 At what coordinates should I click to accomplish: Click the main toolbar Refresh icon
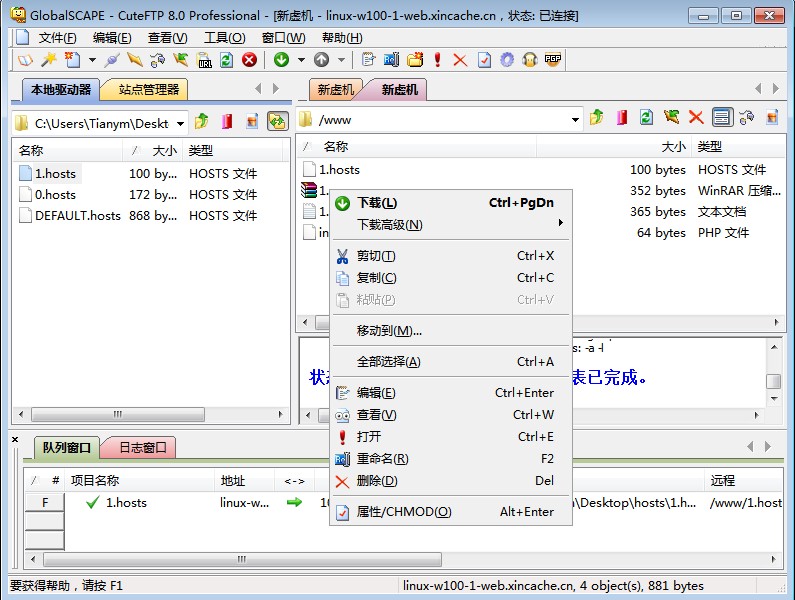[227, 60]
